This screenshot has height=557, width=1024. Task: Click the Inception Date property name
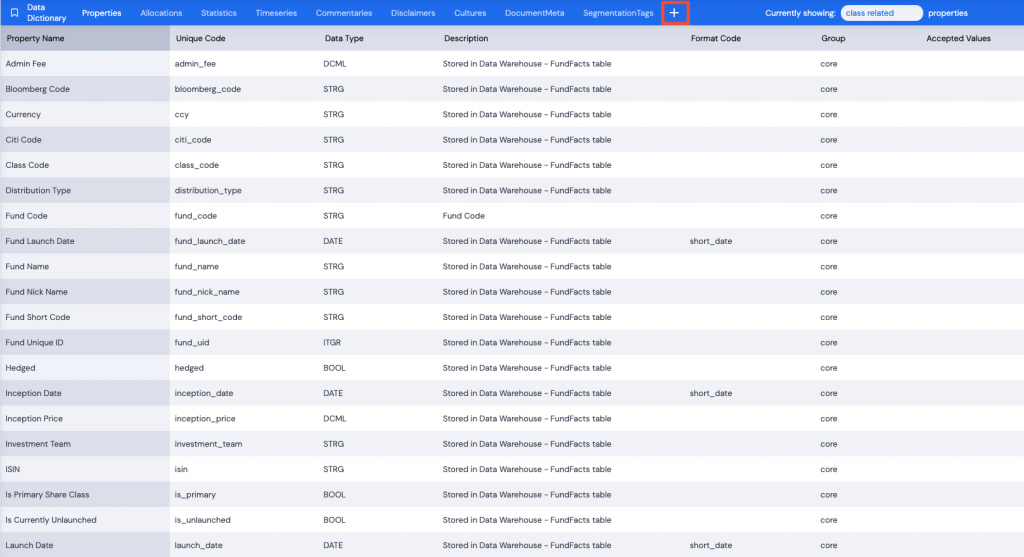tap(33, 393)
